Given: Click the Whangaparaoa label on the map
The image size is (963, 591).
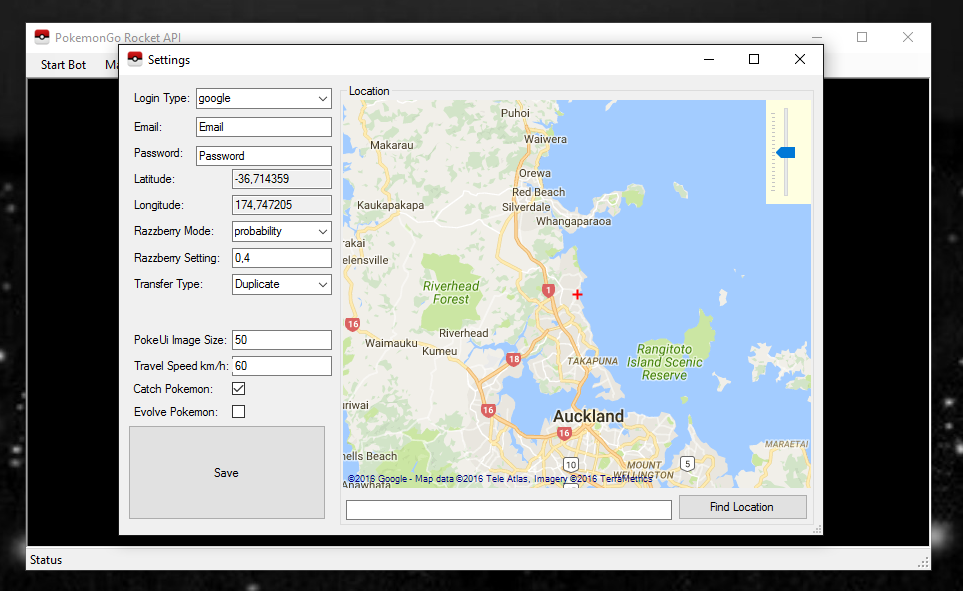Looking at the screenshot, I should click(574, 221).
